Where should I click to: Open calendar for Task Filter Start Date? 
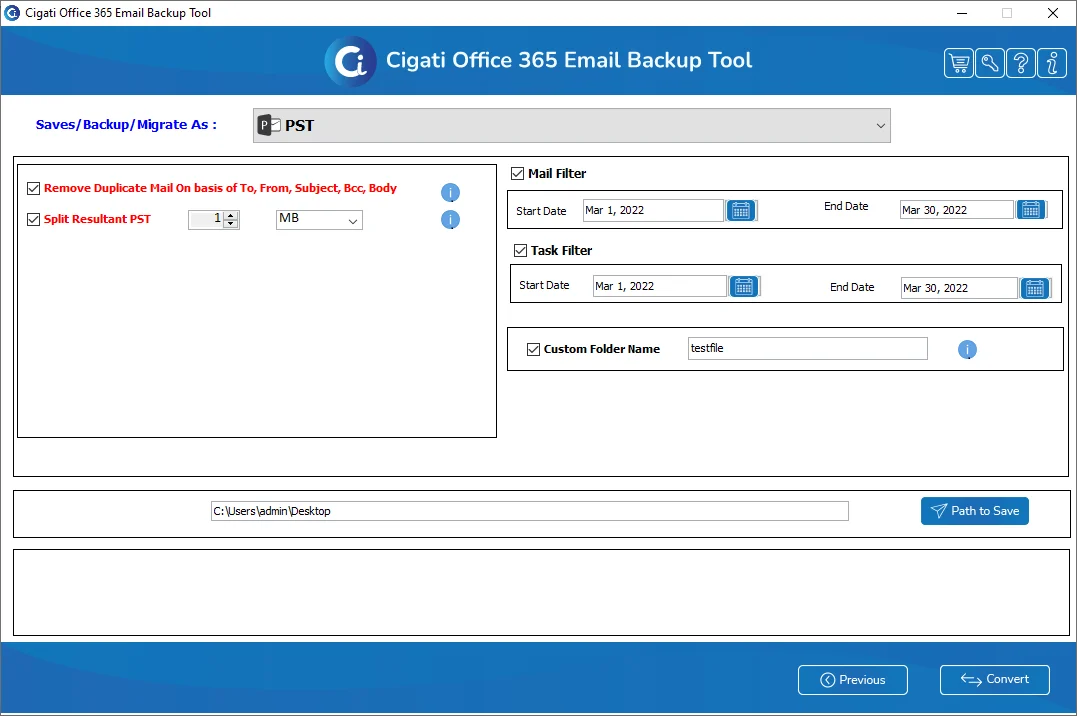(744, 287)
